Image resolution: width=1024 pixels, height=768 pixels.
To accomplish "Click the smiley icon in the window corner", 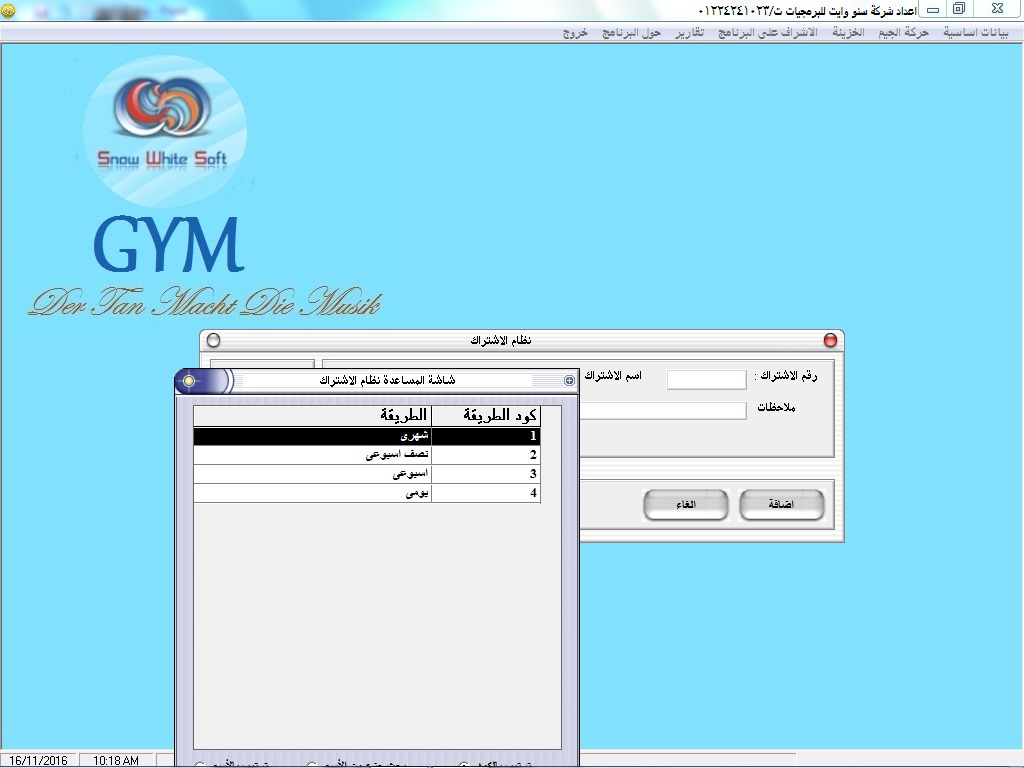I will (8, 9).
